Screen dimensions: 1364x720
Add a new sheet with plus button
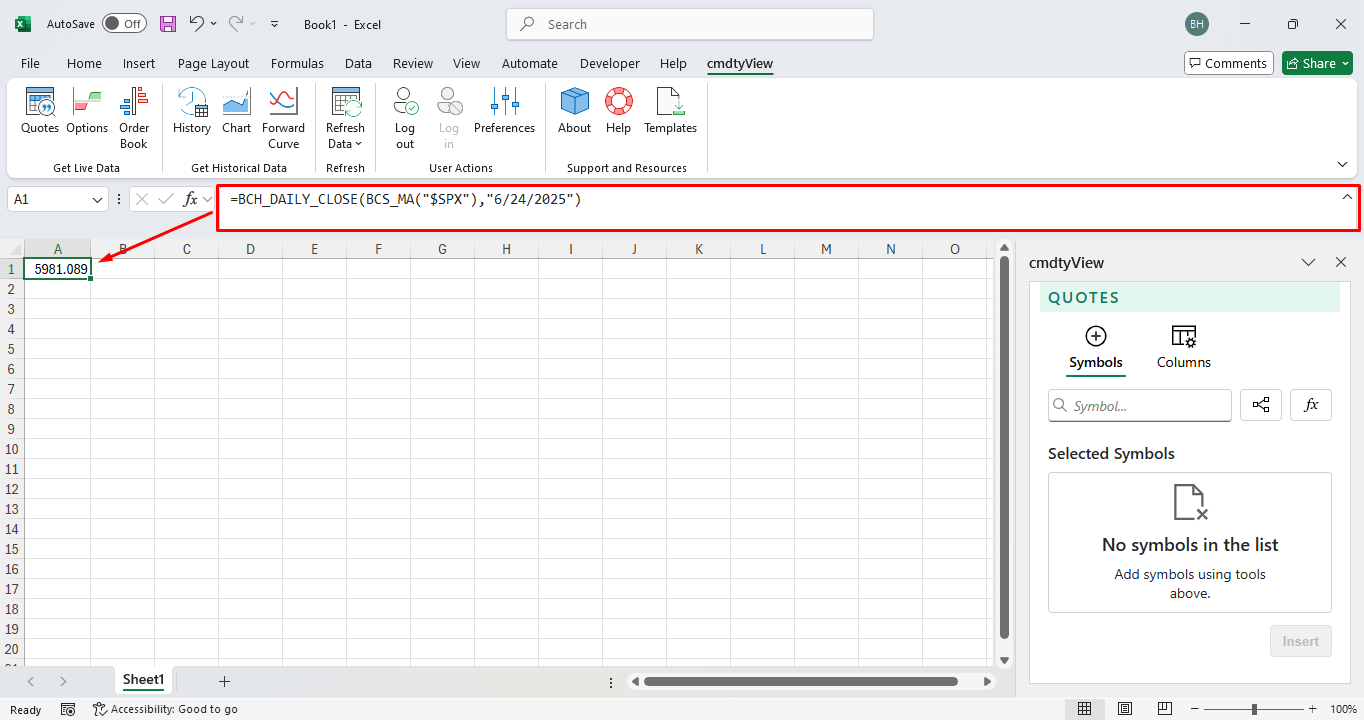pyautogui.click(x=224, y=681)
